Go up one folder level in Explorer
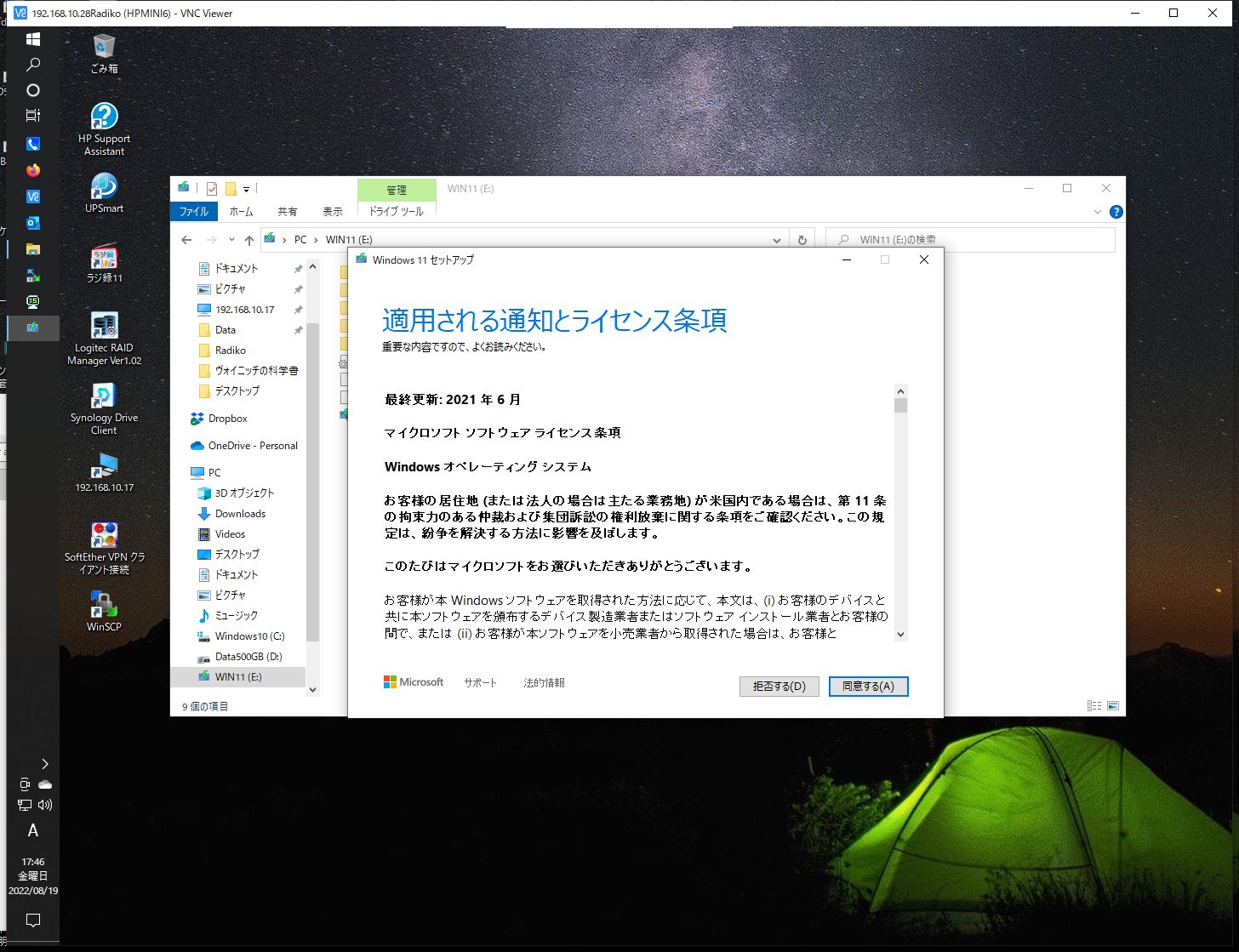 coord(248,240)
